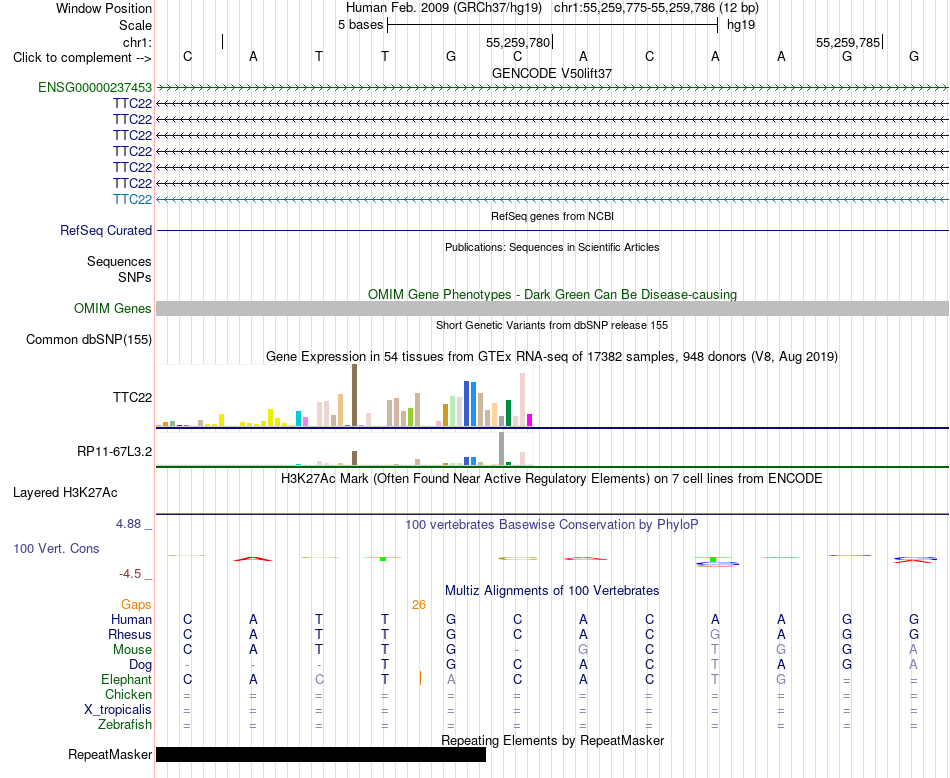
Task: Click the GENCODE V50lift37 track title
Action: point(552,73)
